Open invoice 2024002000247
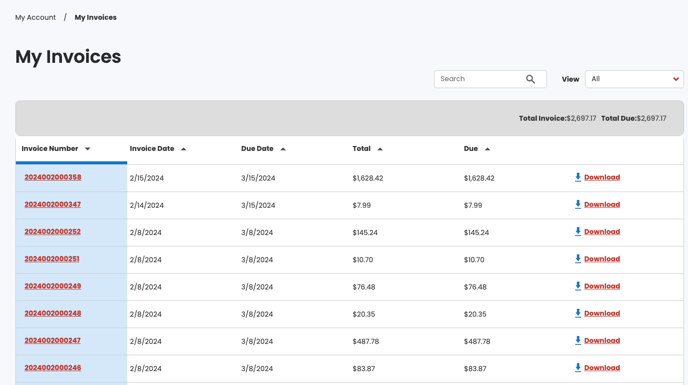 click(x=53, y=340)
